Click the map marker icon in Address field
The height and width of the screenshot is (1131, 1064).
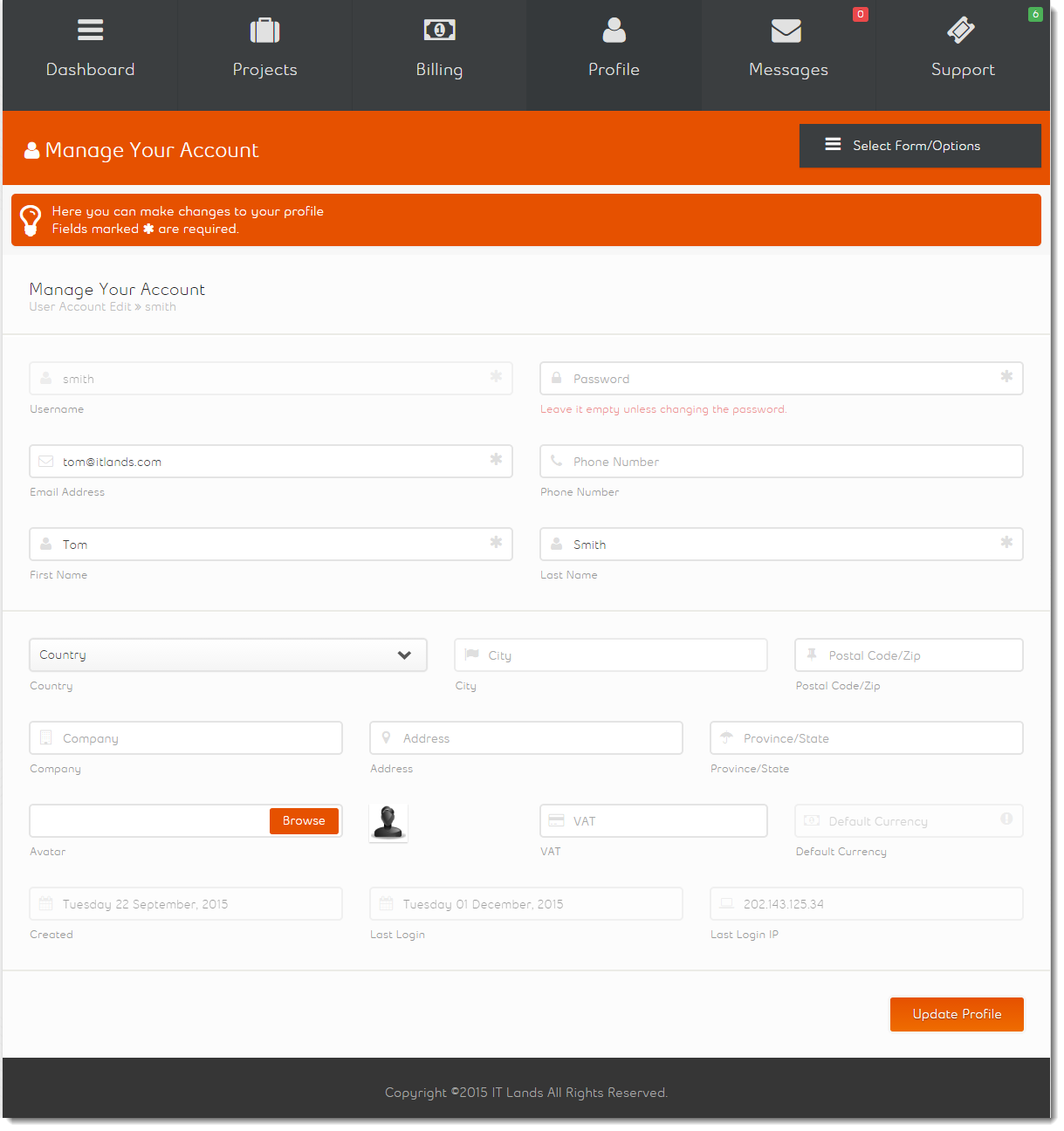click(386, 737)
